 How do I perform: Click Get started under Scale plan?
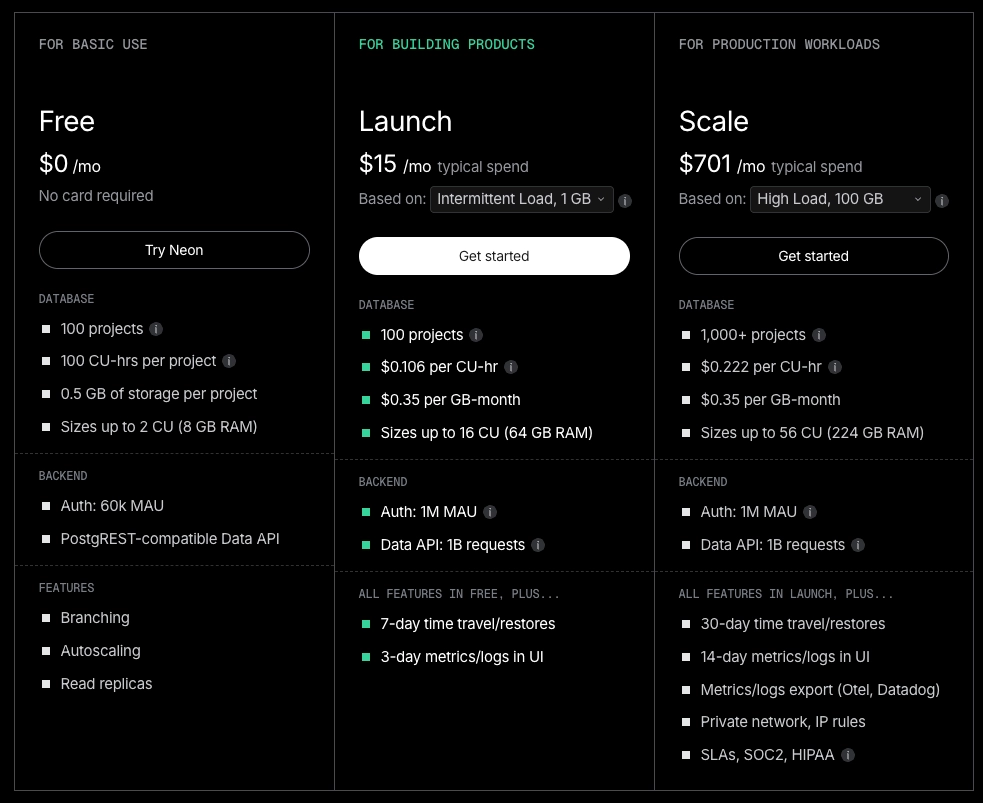(813, 256)
